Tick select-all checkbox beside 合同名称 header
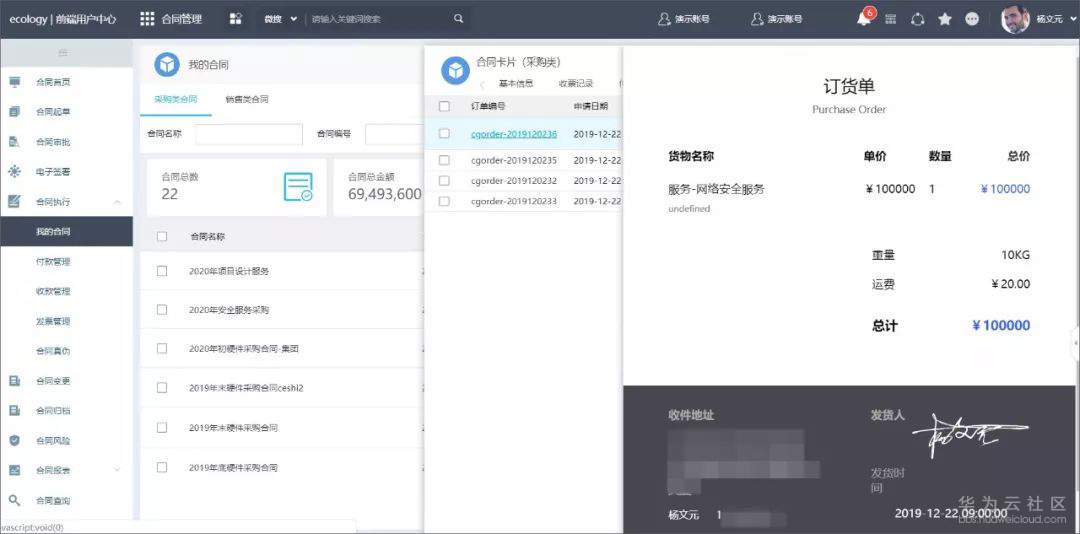Screen dimensions: 1080x534 (x=162, y=236)
